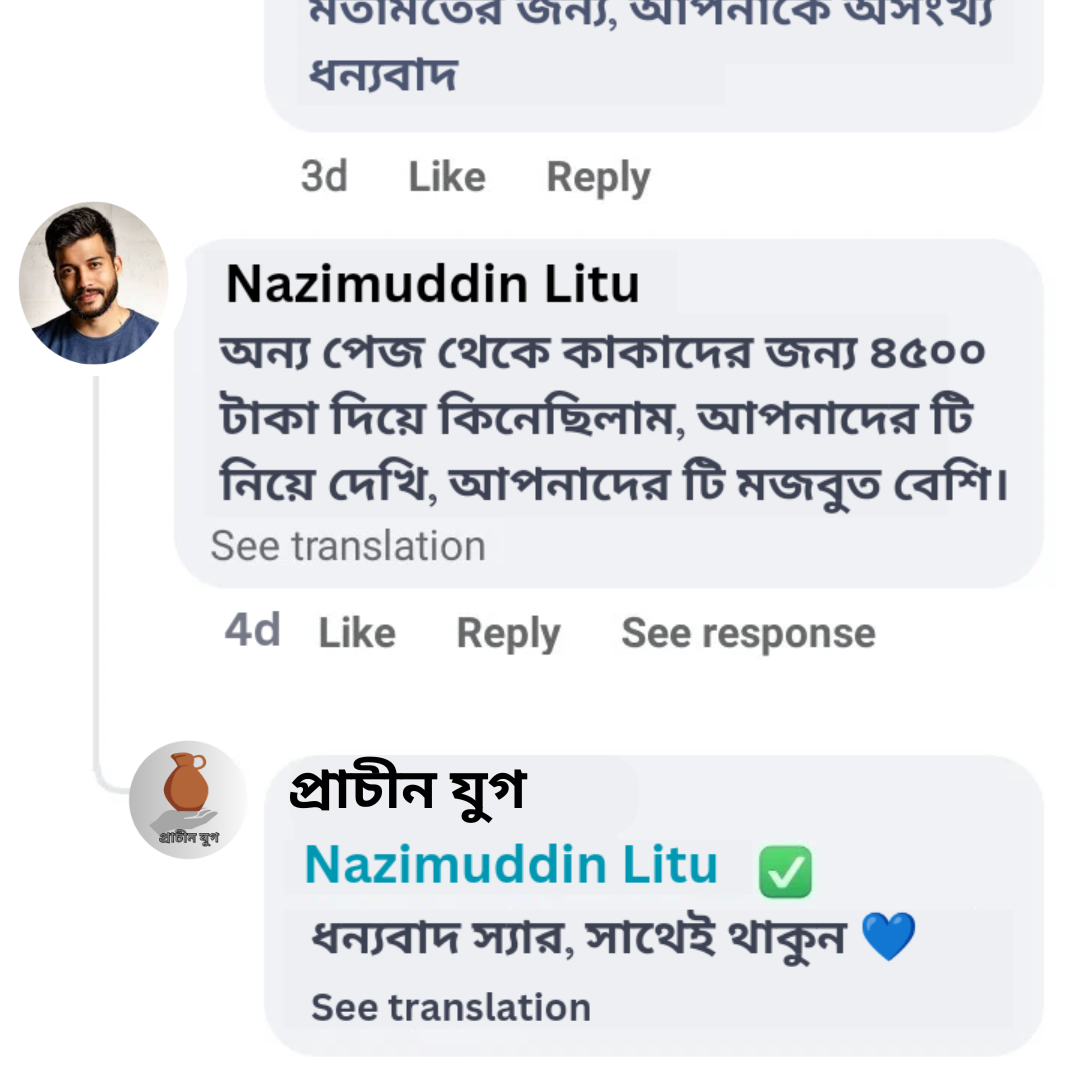Open See response on the comment
Image resolution: width=1080 pixels, height=1080 pixels.
[747, 632]
